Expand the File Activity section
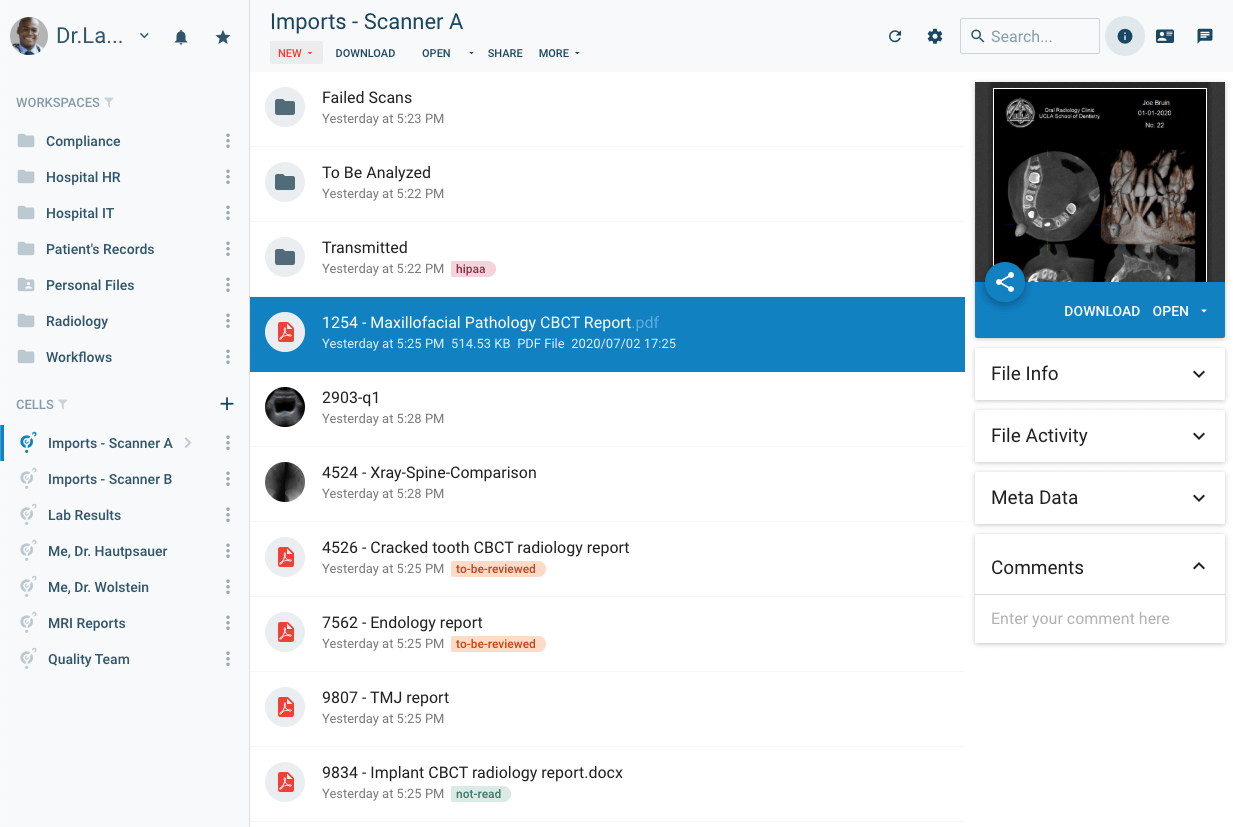The width and height of the screenshot is (1233, 827). [x=1100, y=436]
